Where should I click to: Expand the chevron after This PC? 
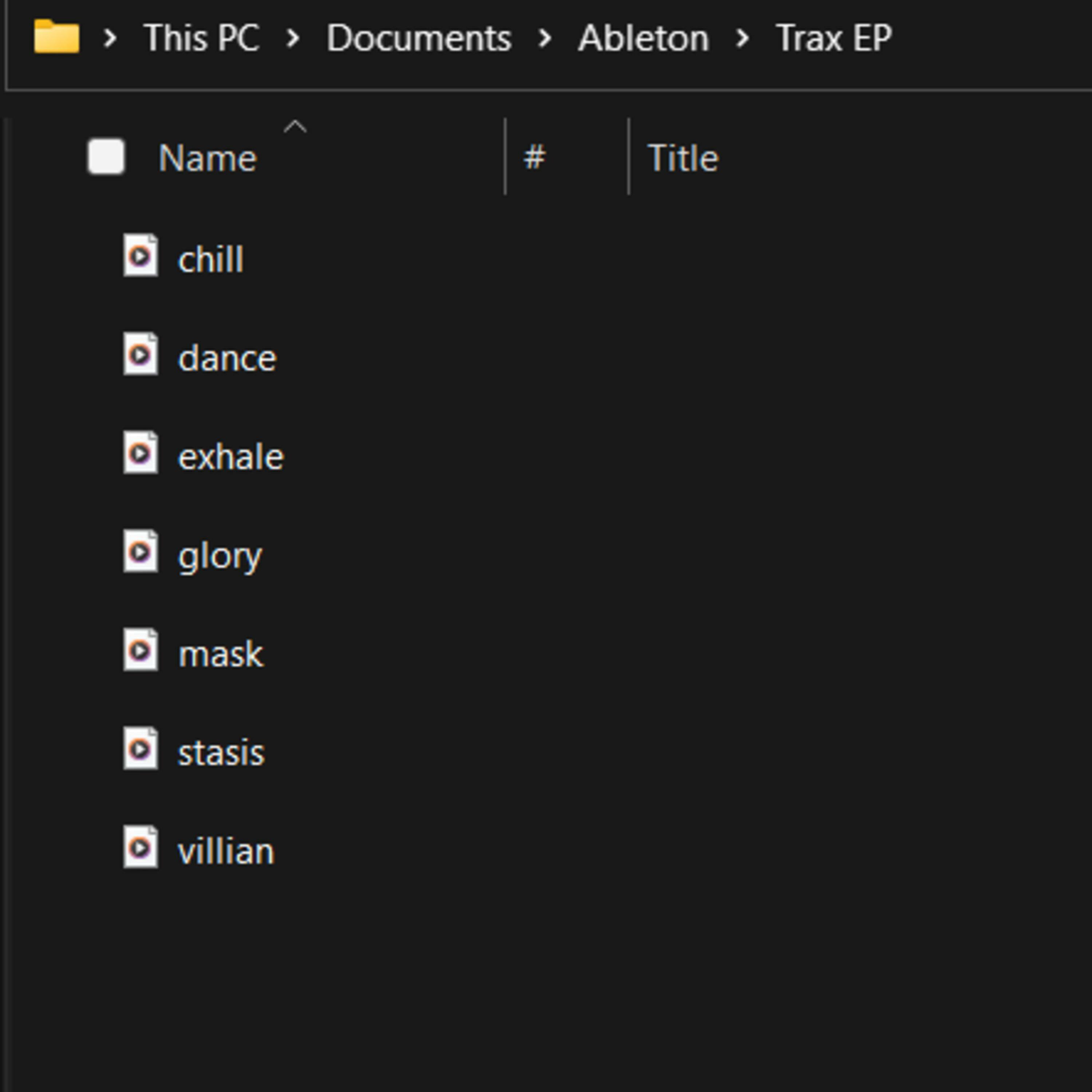(x=293, y=39)
